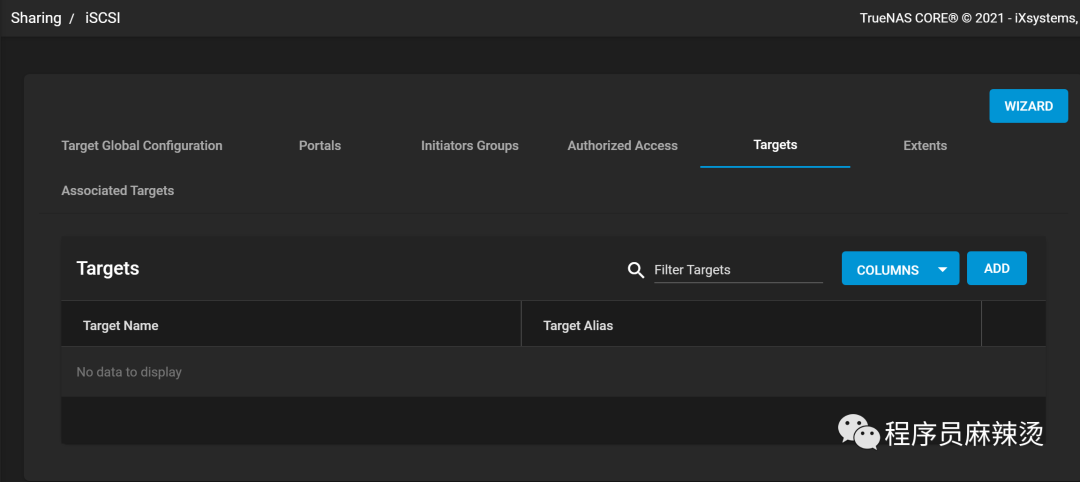1080x482 pixels.
Task: Switch to the Extents tab
Action: tap(925, 145)
